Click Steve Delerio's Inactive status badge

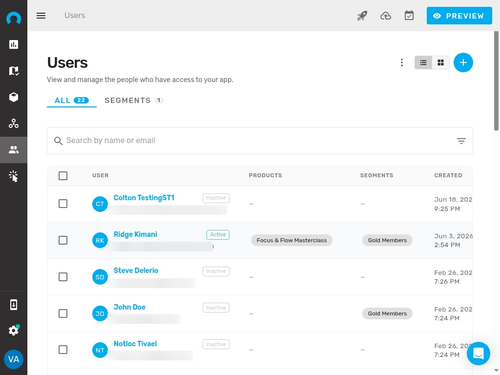coord(216,271)
